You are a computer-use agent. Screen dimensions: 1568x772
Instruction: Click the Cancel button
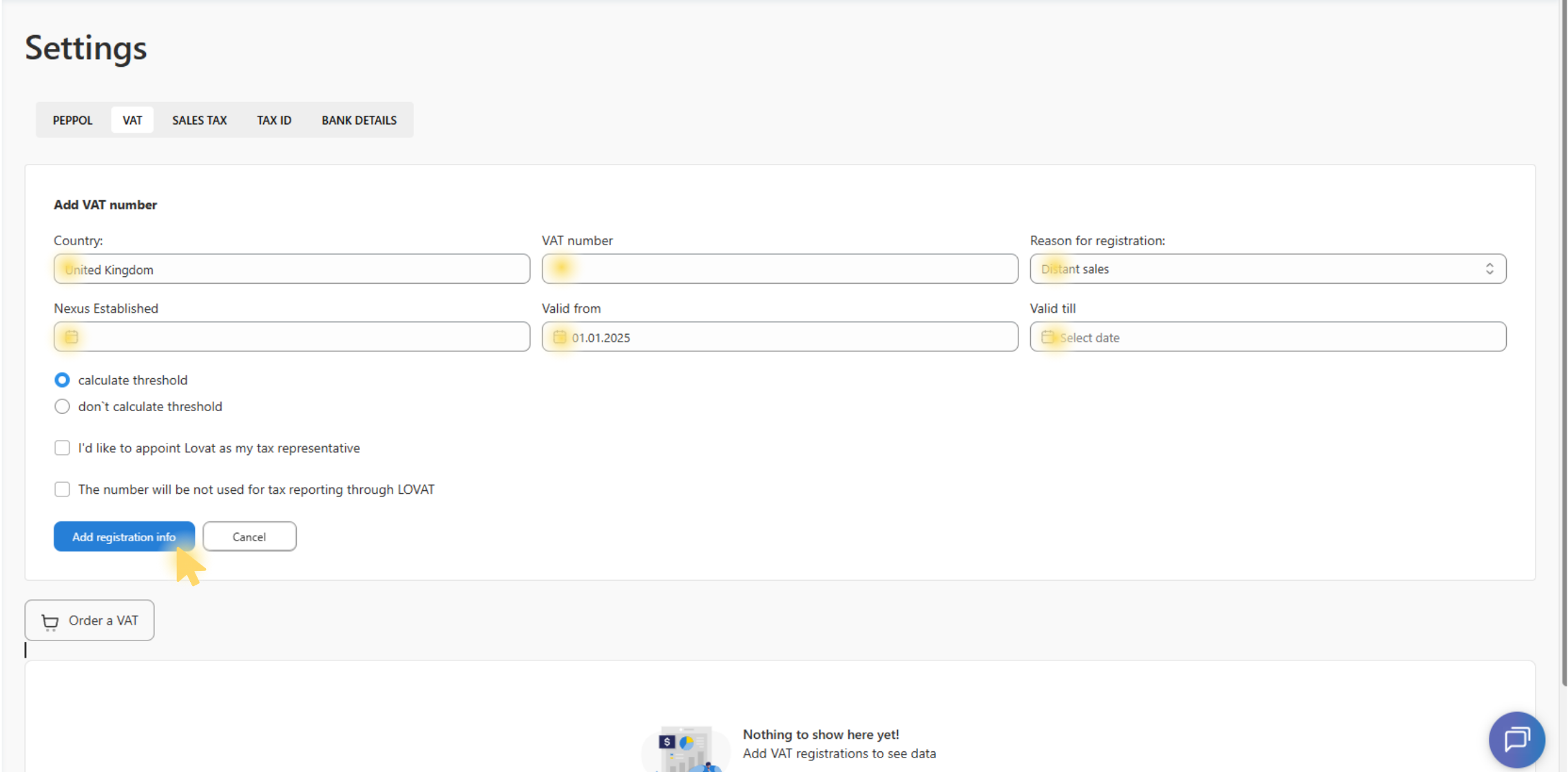pyautogui.click(x=249, y=536)
